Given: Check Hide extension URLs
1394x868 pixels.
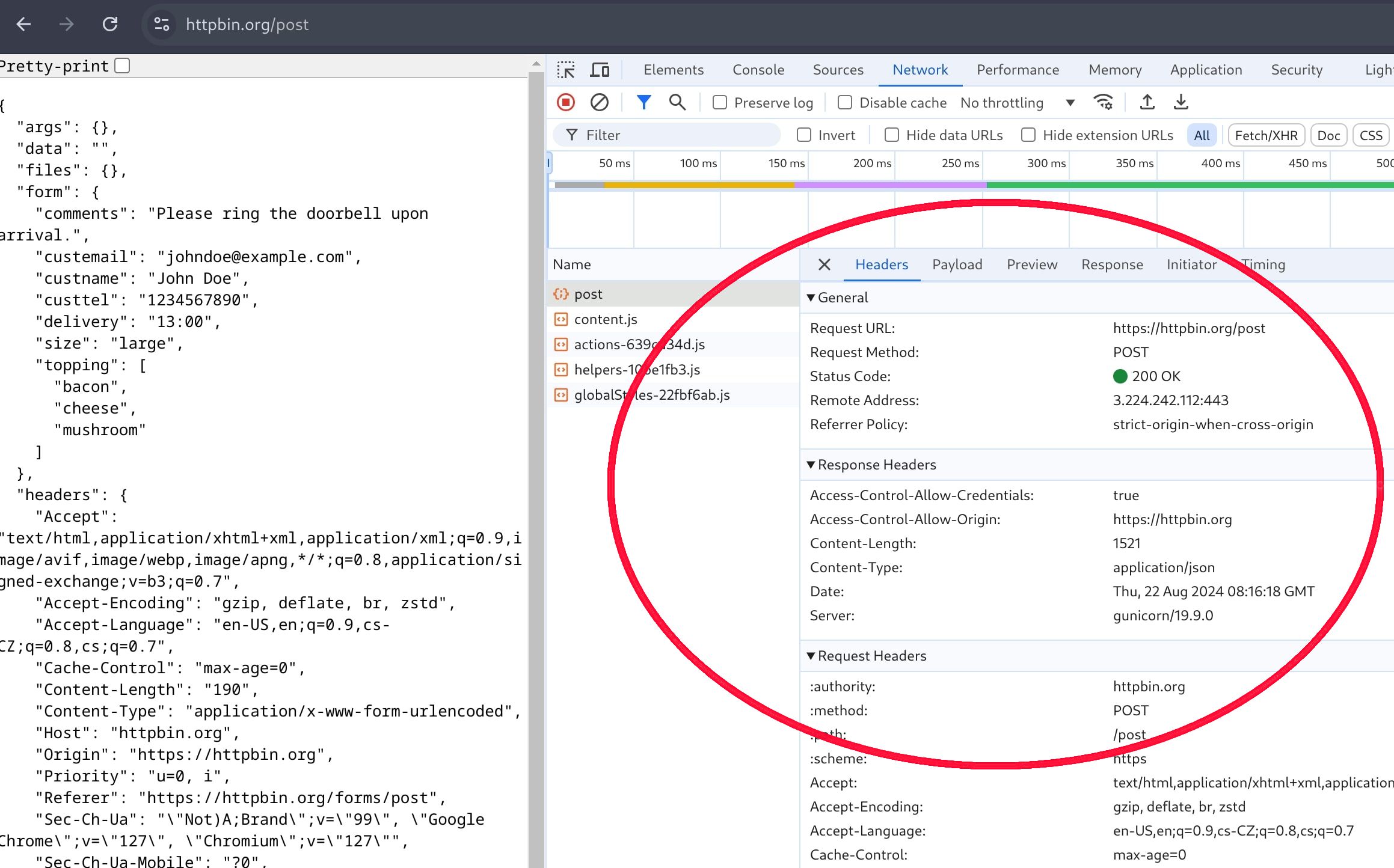Looking at the screenshot, I should [x=1028, y=135].
